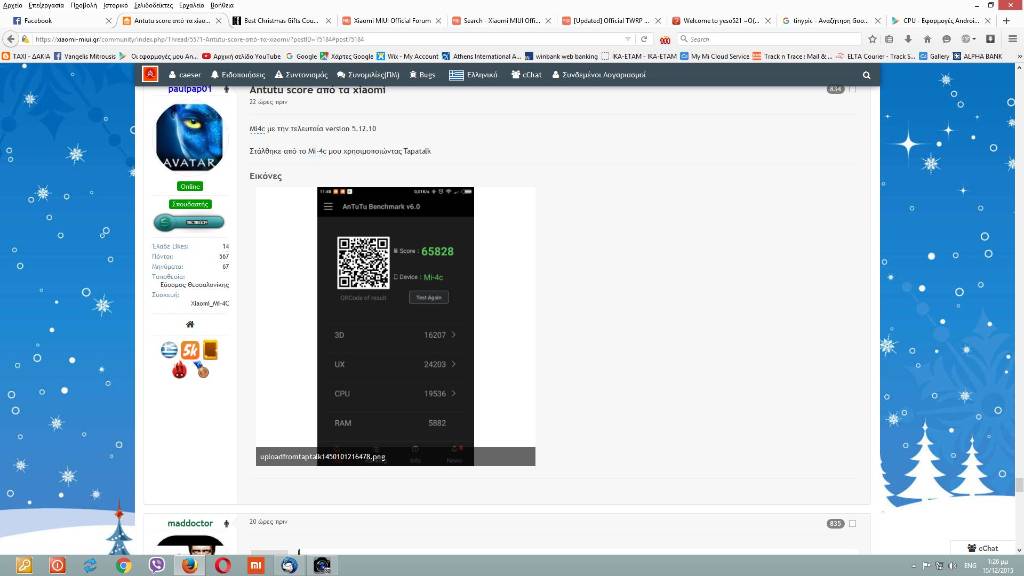Open the Pocket icon in the toolbar
The height and width of the screenshot is (576, 1024).
990,39
